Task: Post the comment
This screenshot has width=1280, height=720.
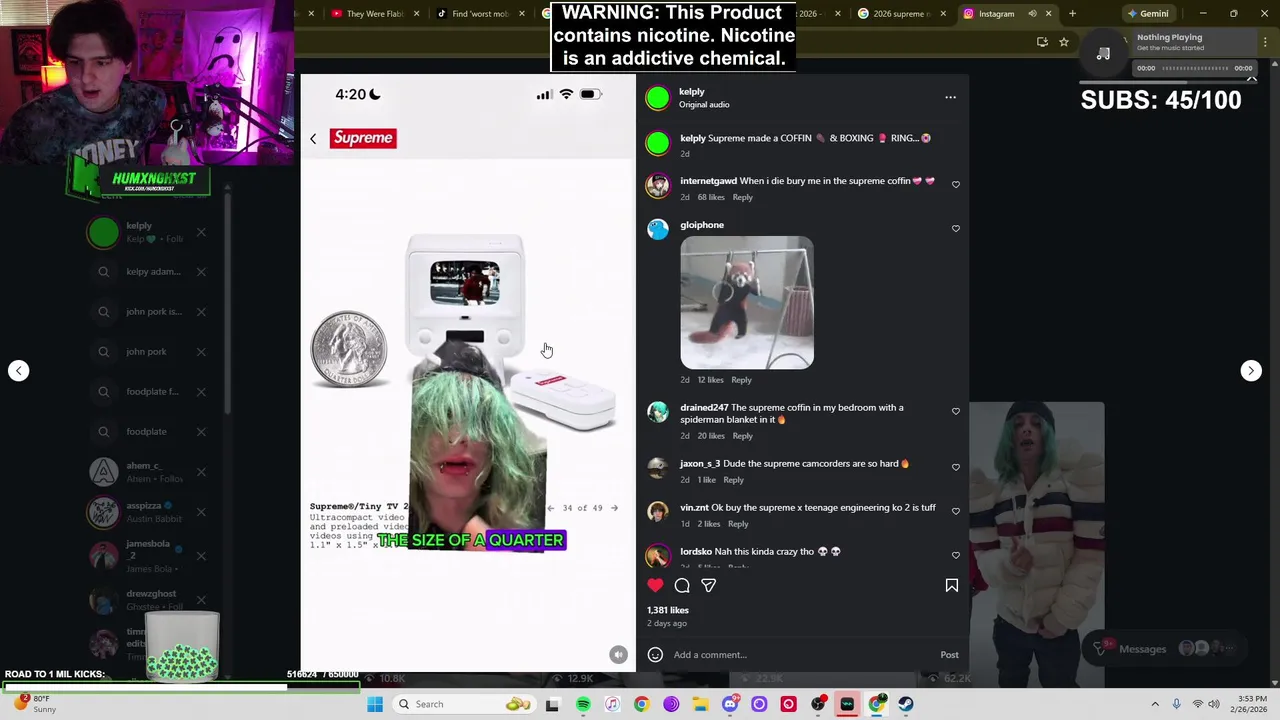Action: pyautogui.click(x=949, y=655)
